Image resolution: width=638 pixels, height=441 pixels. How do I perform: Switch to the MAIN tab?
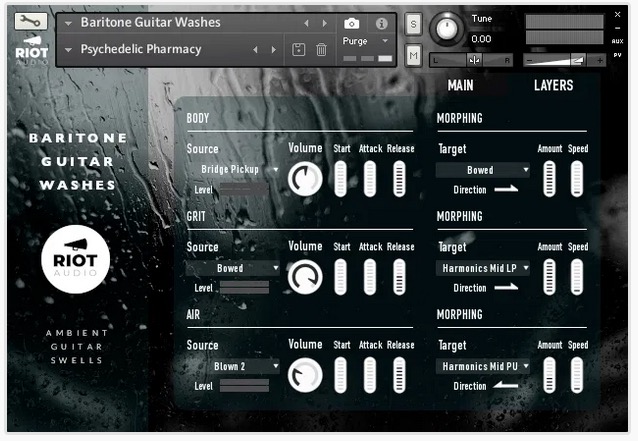pyautogui.click(x=460, y=85)
